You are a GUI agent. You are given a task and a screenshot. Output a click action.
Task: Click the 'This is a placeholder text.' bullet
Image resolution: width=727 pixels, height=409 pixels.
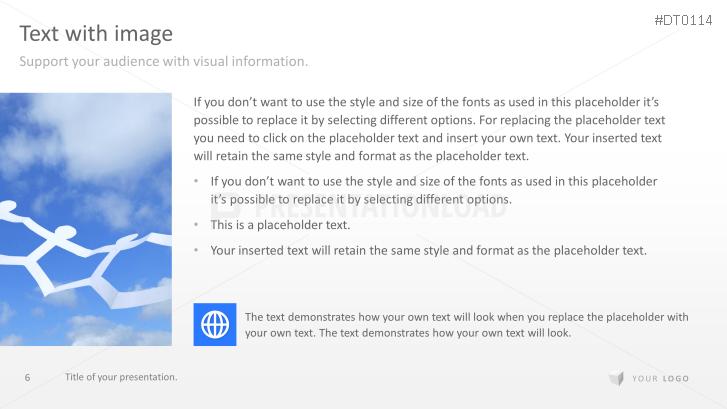coord(280,225)
